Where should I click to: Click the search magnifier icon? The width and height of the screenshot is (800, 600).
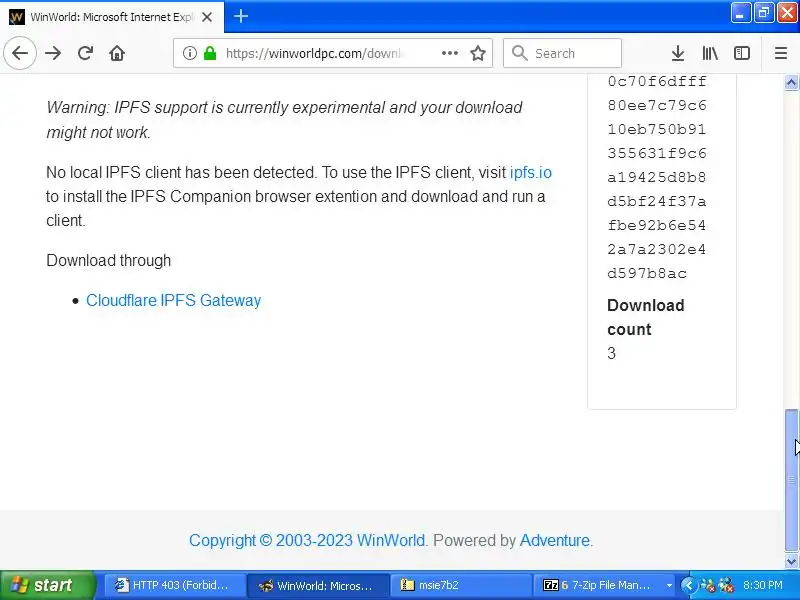click(519, 53)
